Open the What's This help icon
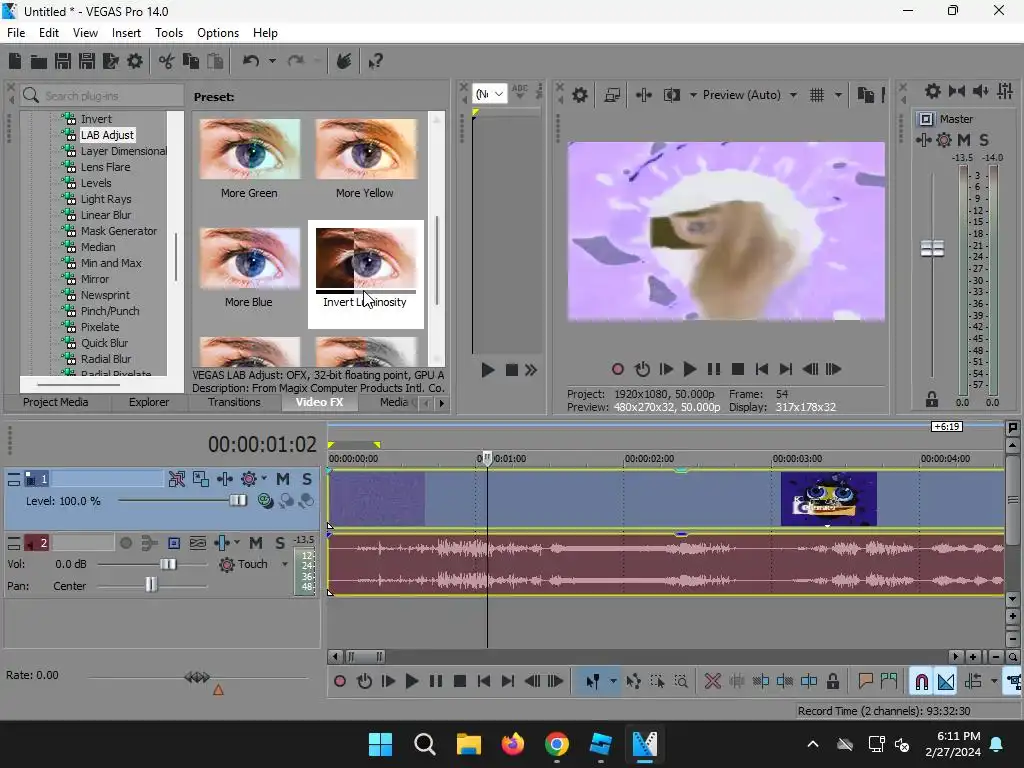This screenshot has width=1024, height=768. click(x=375, y=61)
